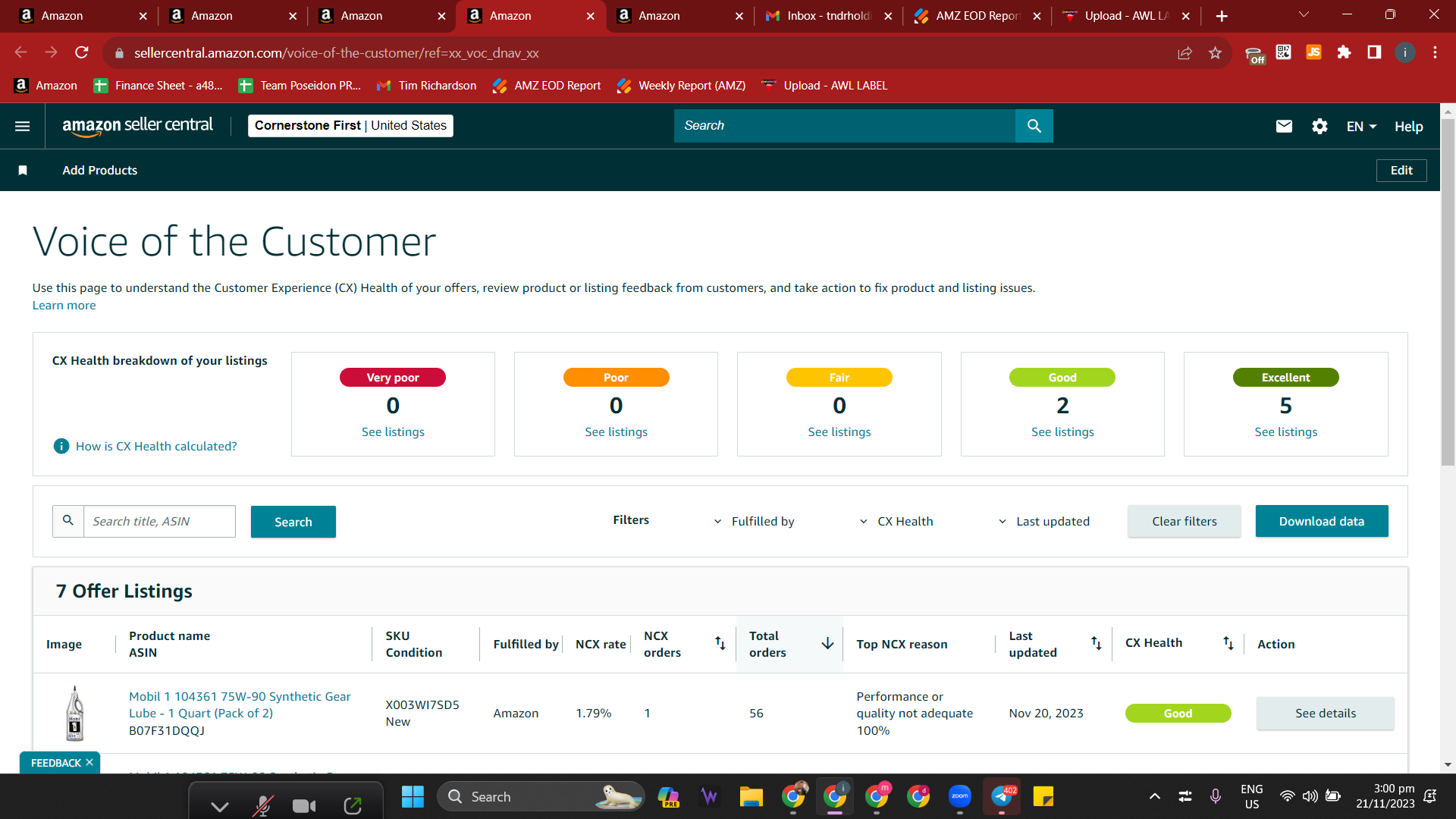Go back in browser history
Viewport: 1456px width, 819px height.
(20, 52)
